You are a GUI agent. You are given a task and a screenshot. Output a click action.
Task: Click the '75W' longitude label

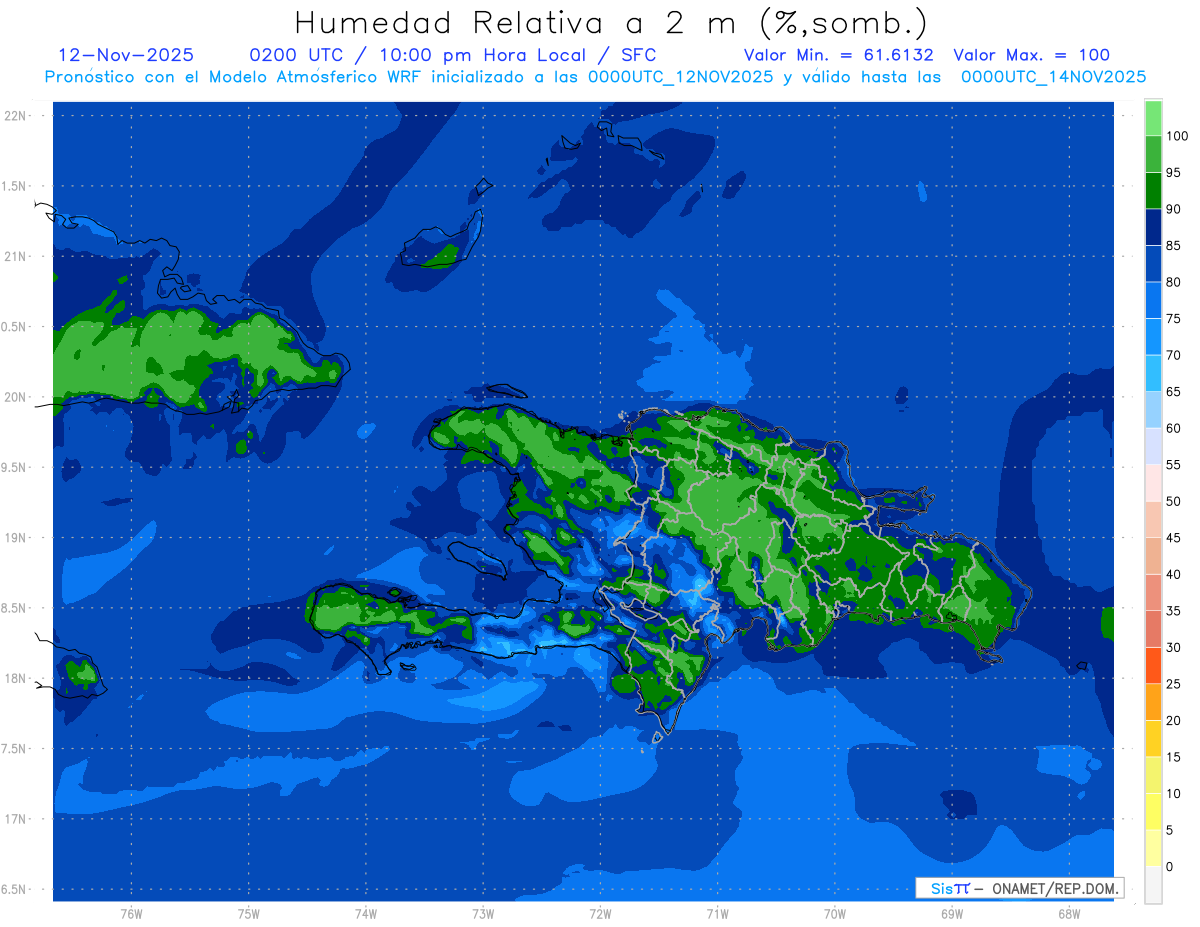249,914
